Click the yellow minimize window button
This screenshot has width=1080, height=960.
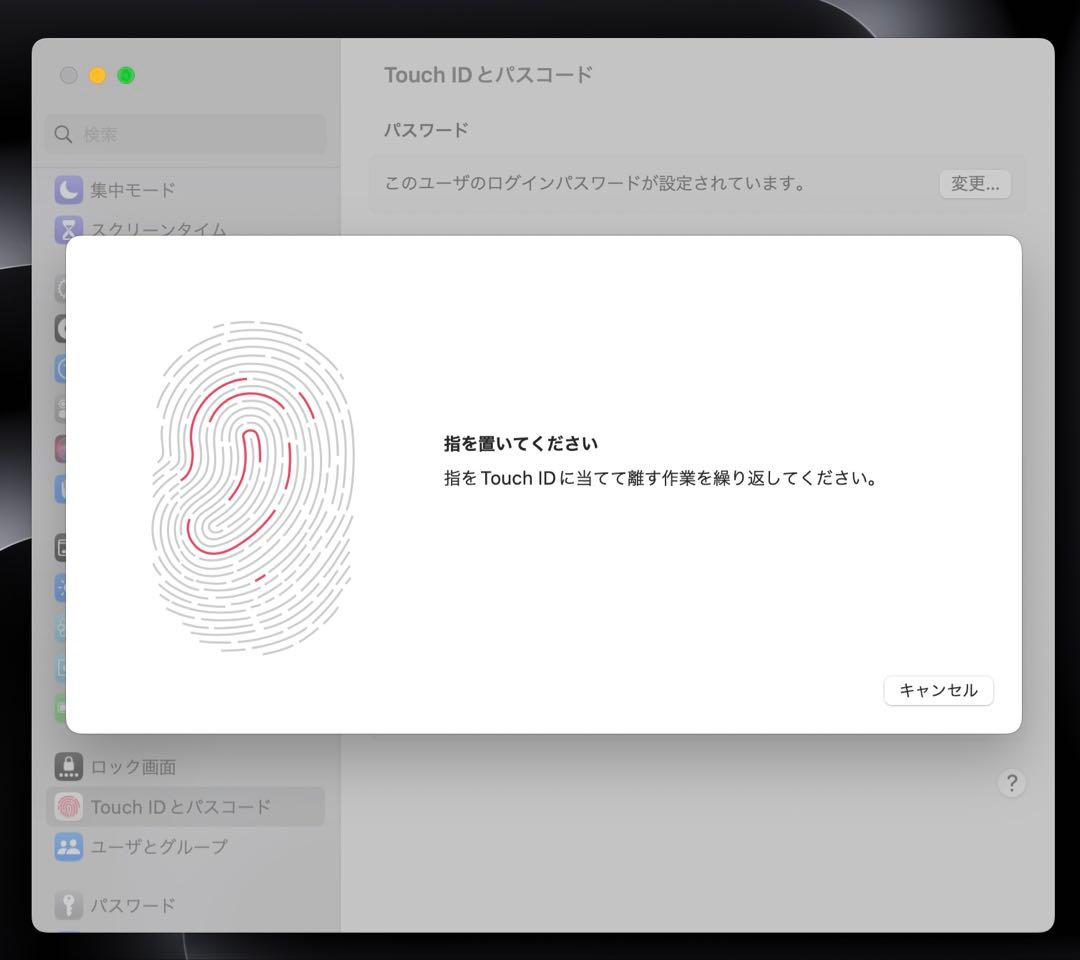(97, 75)
